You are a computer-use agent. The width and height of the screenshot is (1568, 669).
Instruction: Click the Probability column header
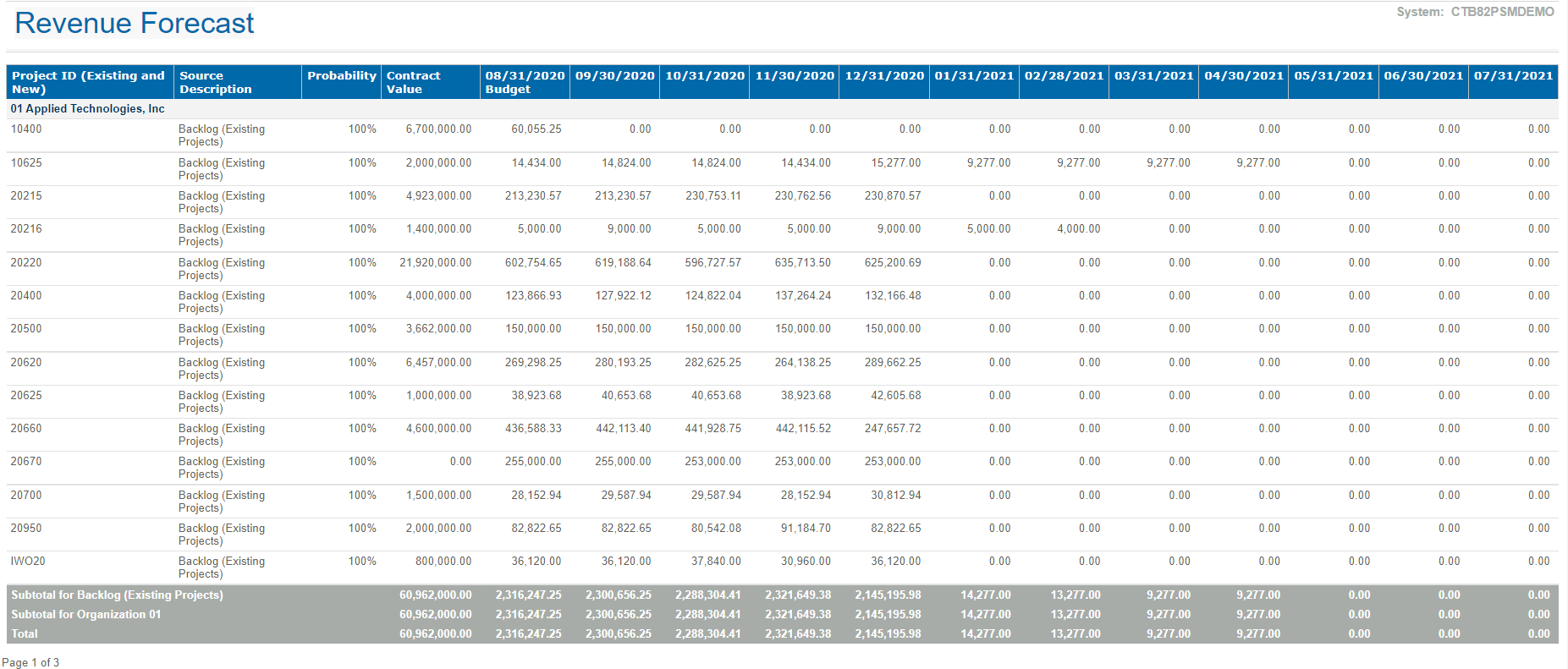click(x=341, y=76)
